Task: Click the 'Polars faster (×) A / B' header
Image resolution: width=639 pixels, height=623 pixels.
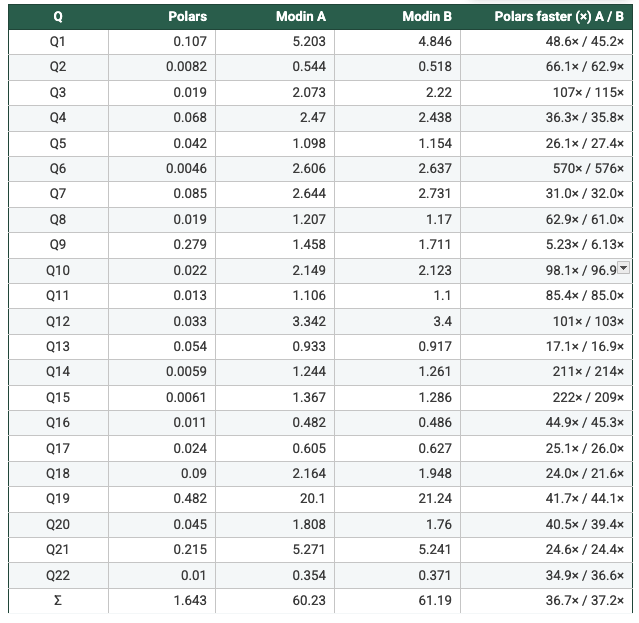Action: (x=559, y=17)
